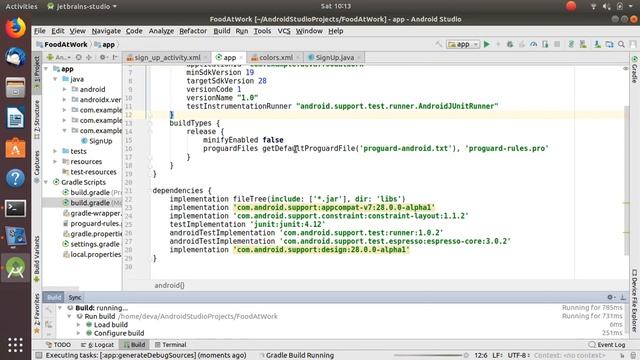Screen dimensions: 640x360
Task: Open the Help icon in dock
Action: (x=16, y=178)
